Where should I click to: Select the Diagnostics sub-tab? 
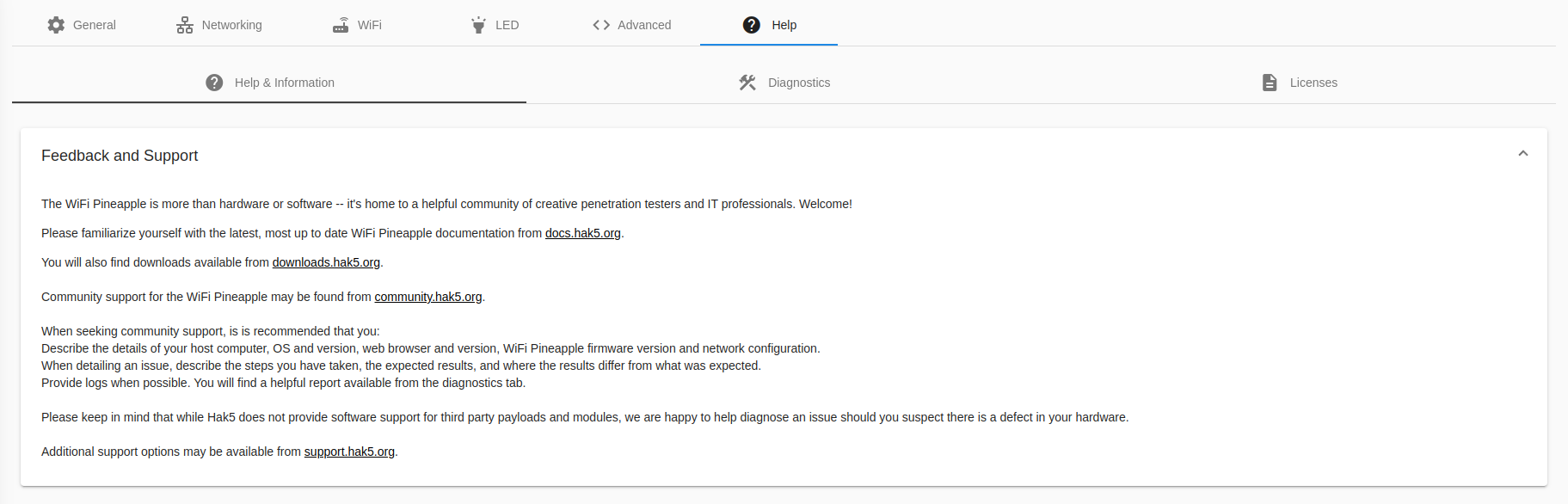coord(784,83)
